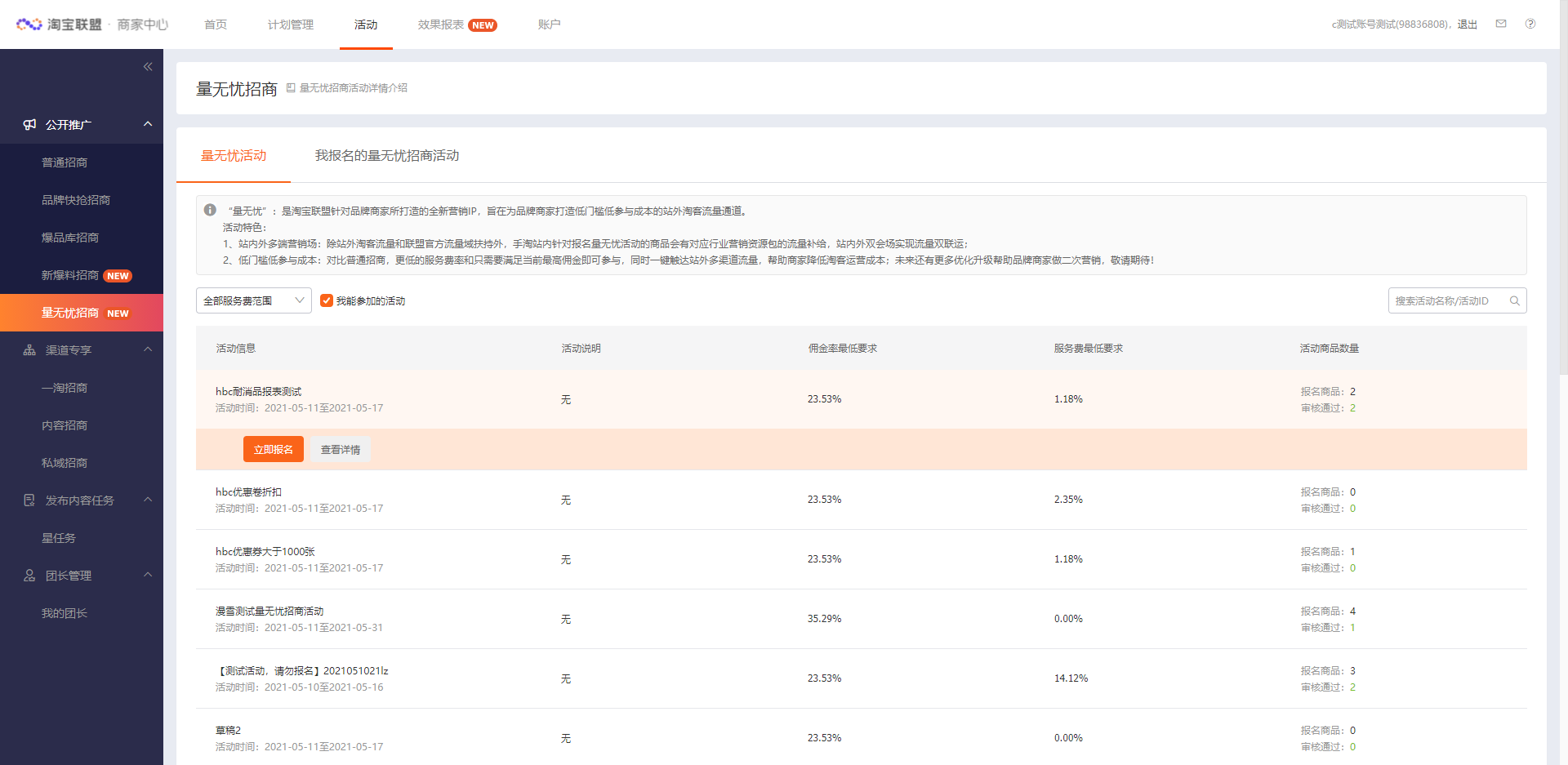Open 内容招商 in sidebar
The image size is (1568, 765).
65,425
